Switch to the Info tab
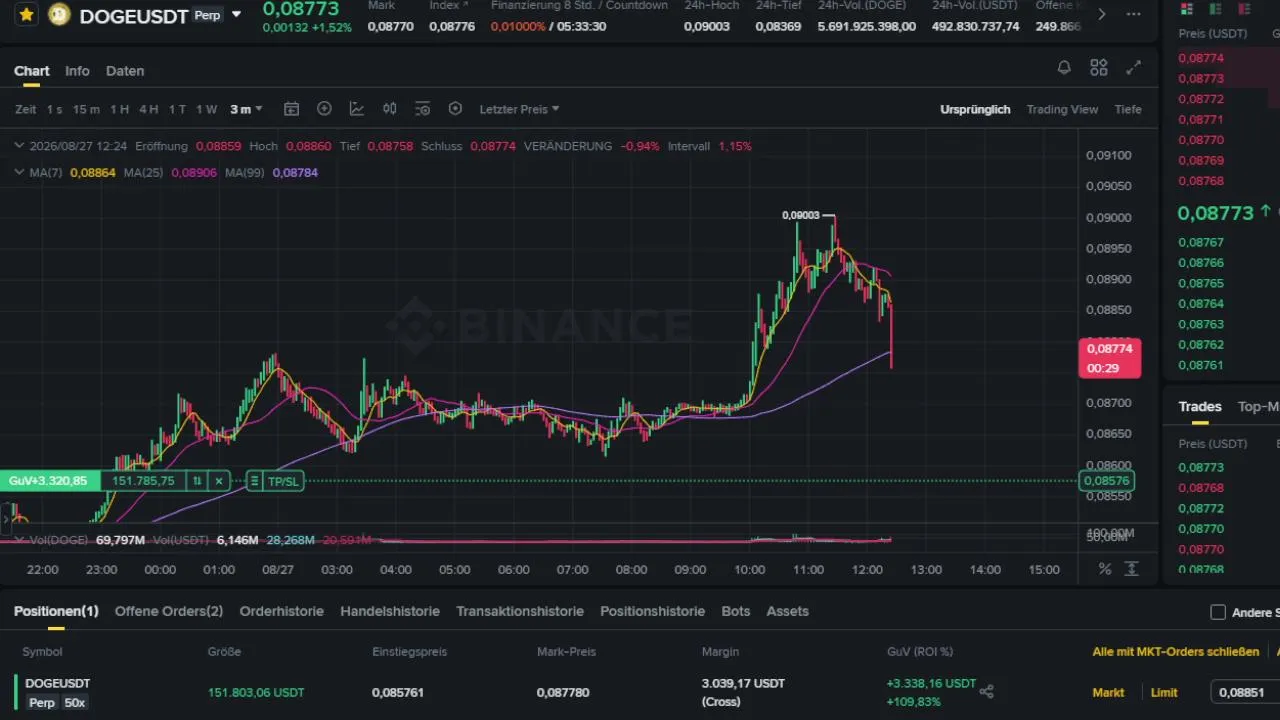 coord(77,71)
